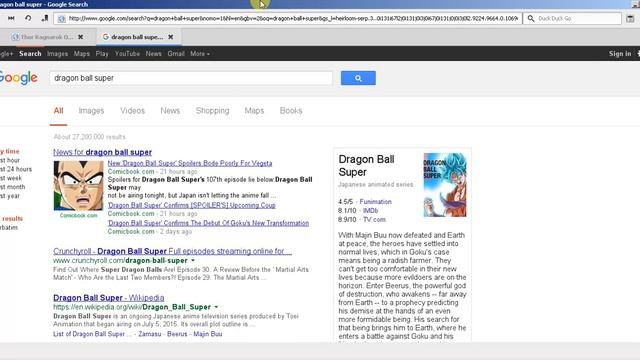The height and width of the screenshot is (360, 640).
Task: Open the Vegeta news thumbnail
Action: (78, 185)
